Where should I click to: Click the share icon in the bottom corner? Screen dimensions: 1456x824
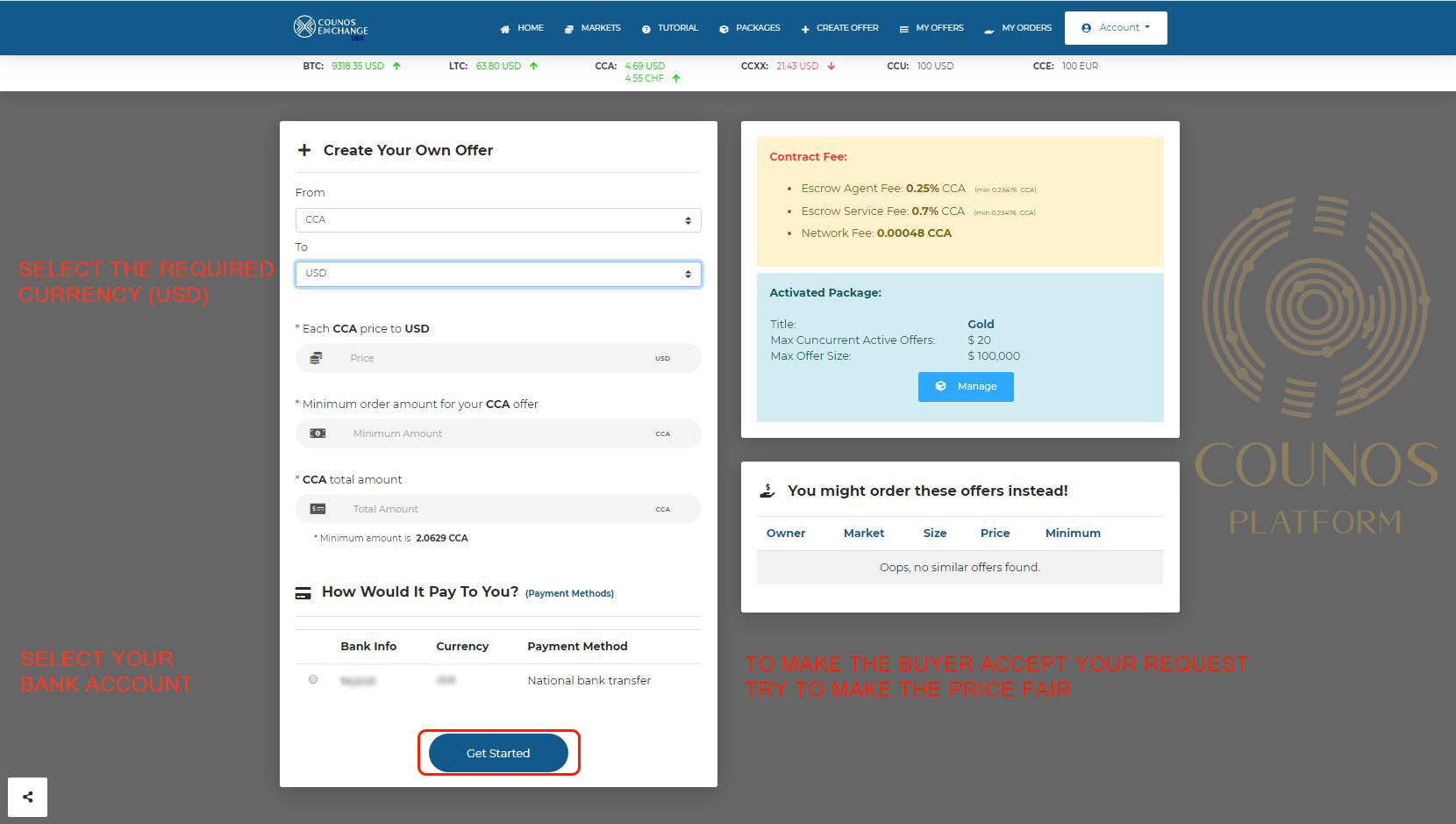point(28,797)
